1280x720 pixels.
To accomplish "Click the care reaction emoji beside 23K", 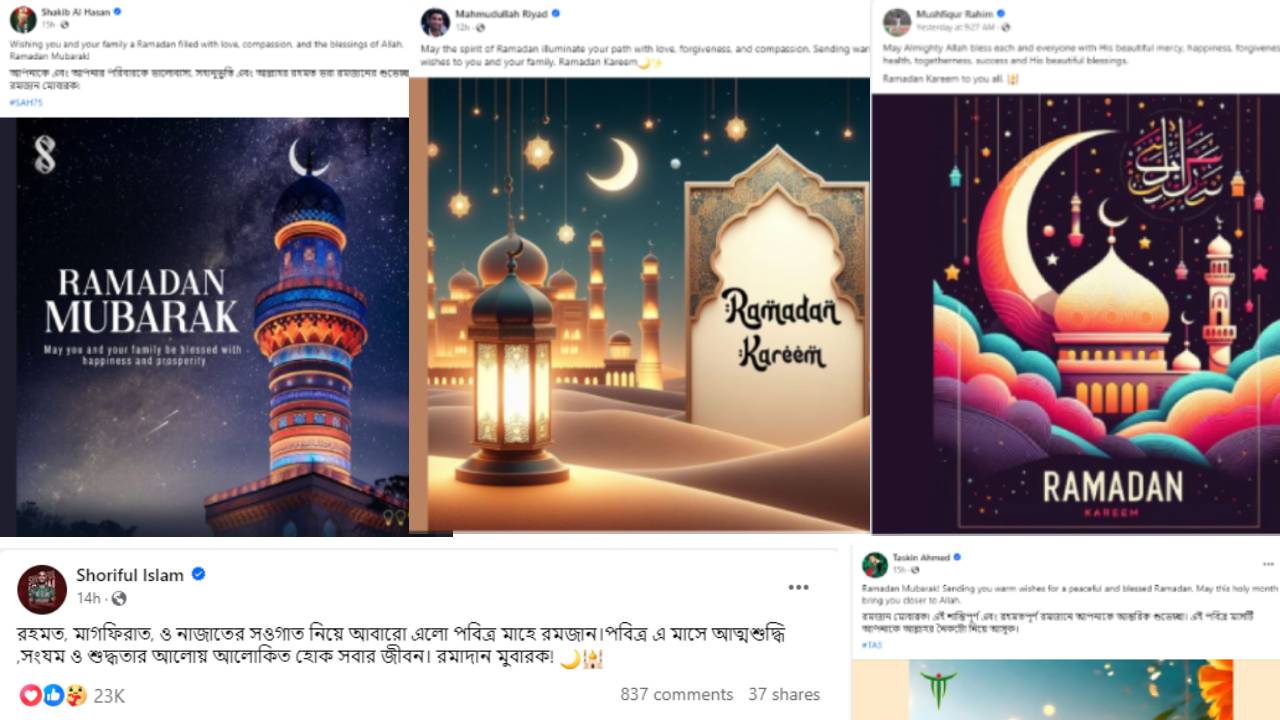I will coord(76,694).
